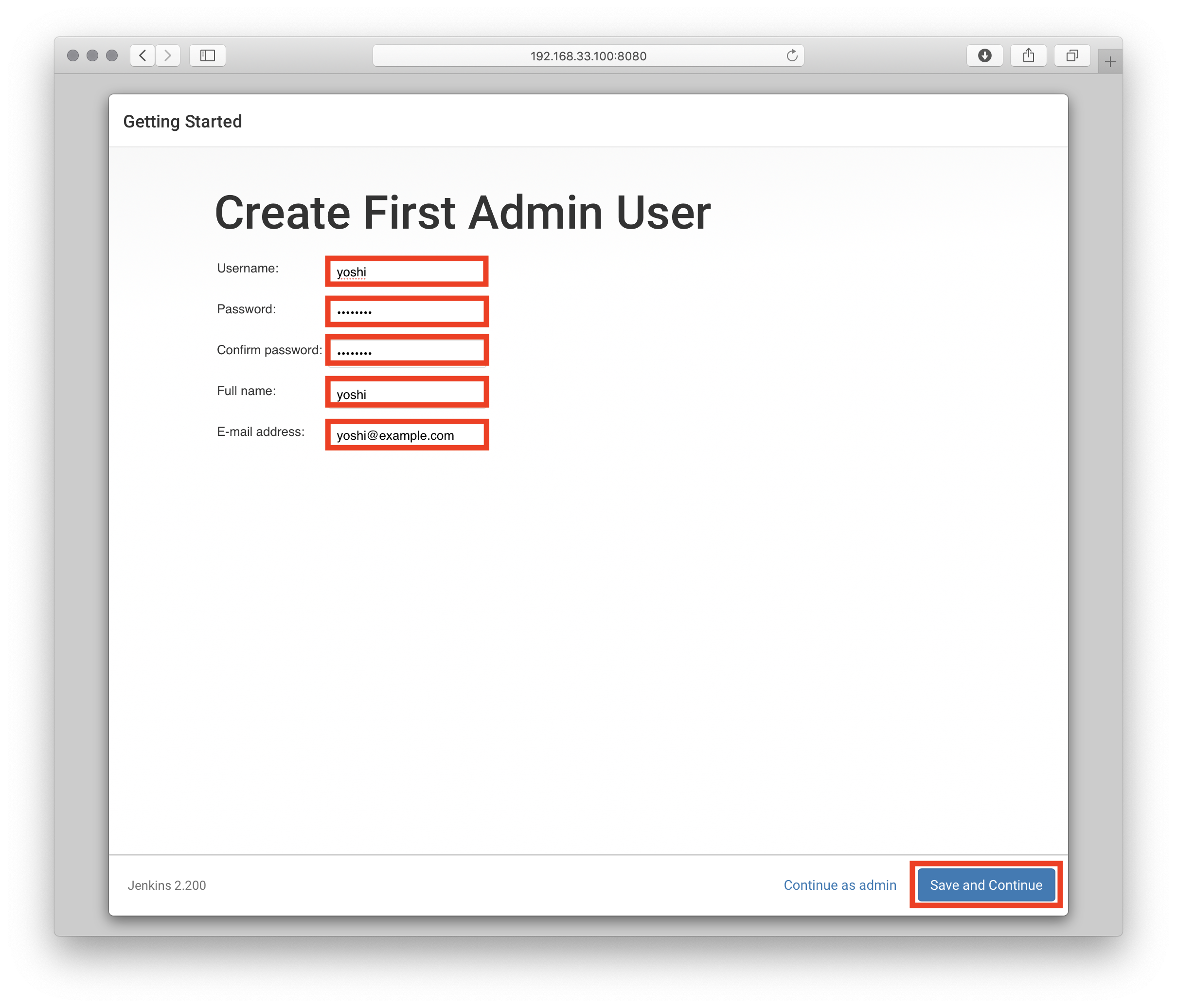Click the E-mail address field
The width and height of the screenshot is (1177, 1008).
[x=407, y=435]
